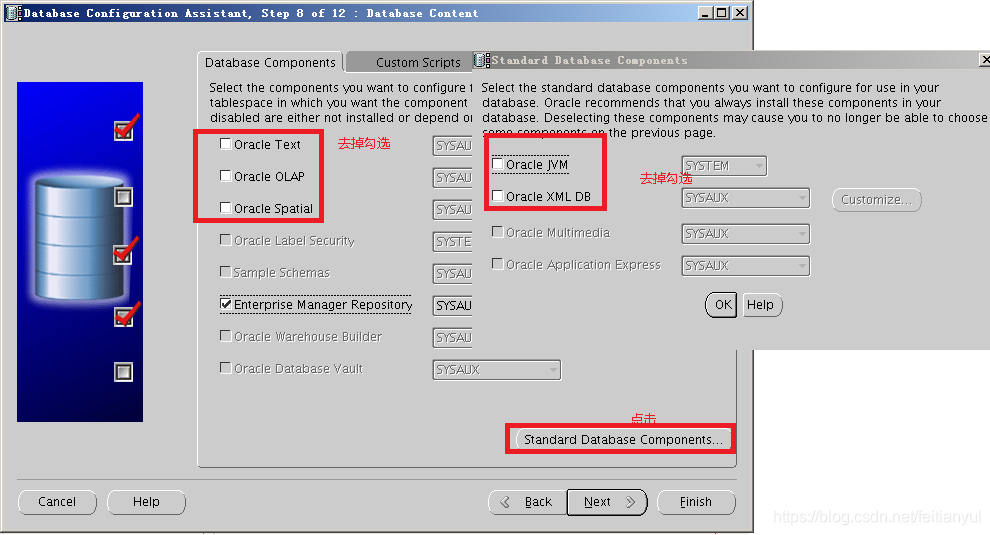Open the tablespace dropdown beside Oracle OLAP
This screenshot has width=990, height=535.
coord(453,178)
